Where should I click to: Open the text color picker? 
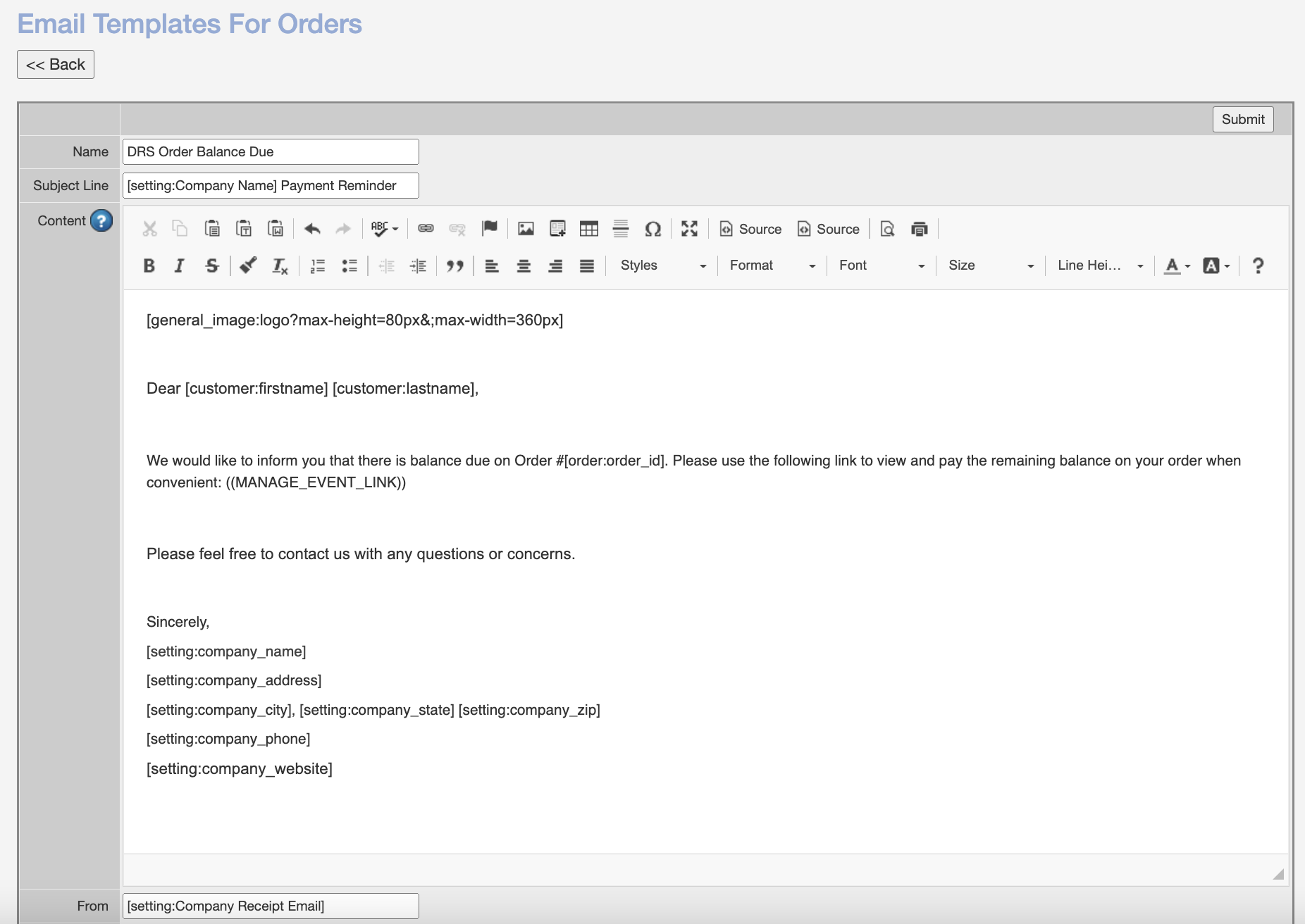(1176, 266)
